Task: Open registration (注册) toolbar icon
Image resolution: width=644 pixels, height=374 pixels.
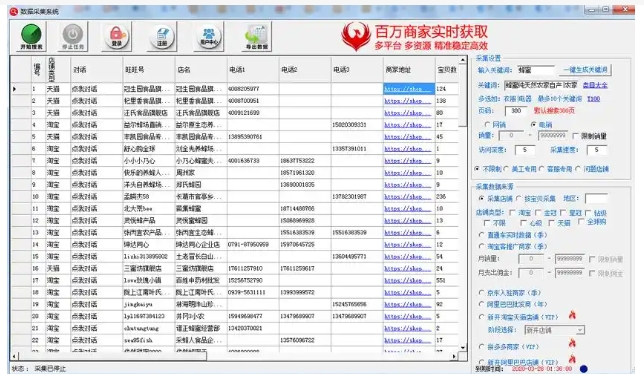Action: [x=162, y=37]
